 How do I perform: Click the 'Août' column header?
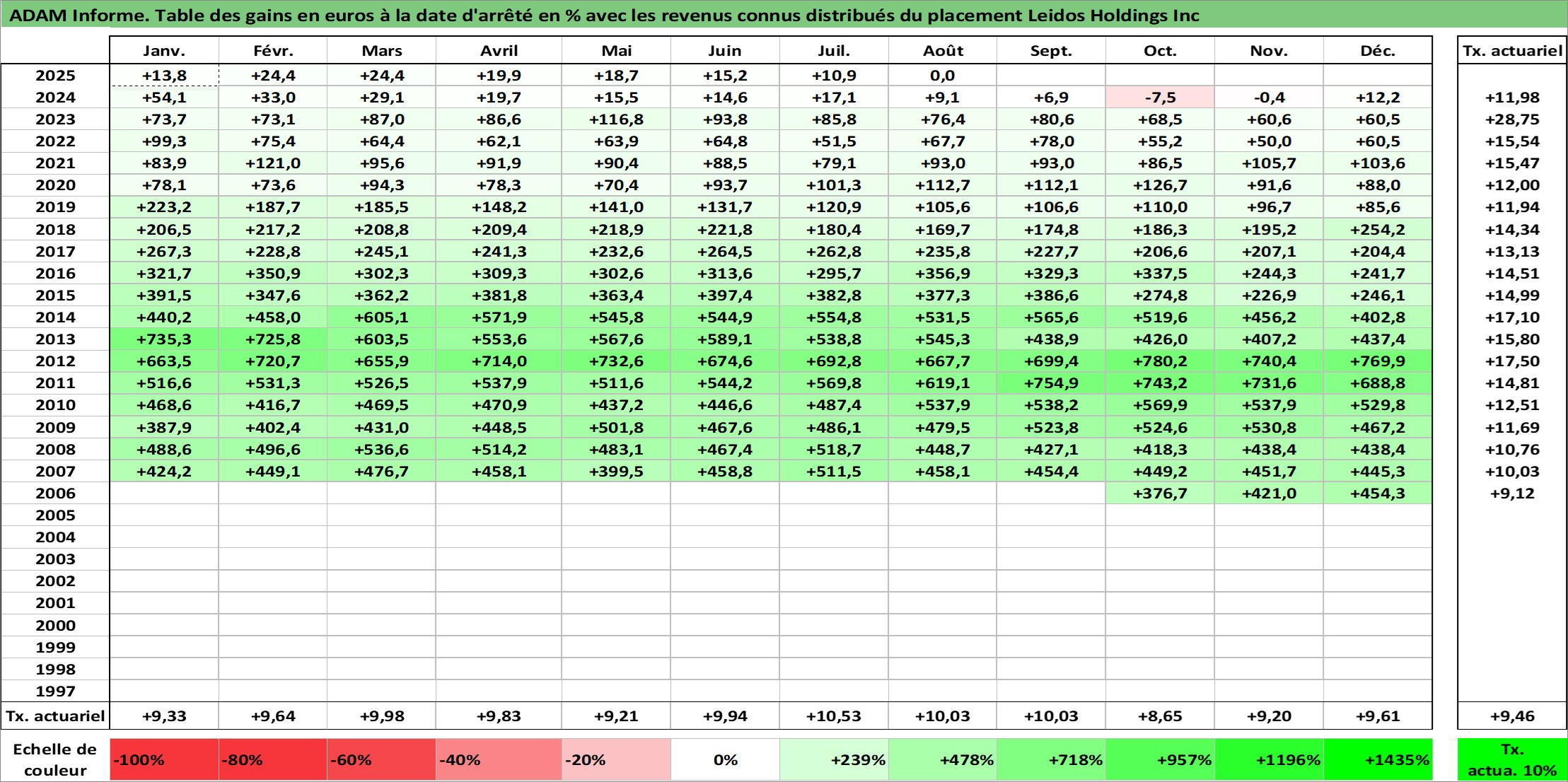(943, 51)
